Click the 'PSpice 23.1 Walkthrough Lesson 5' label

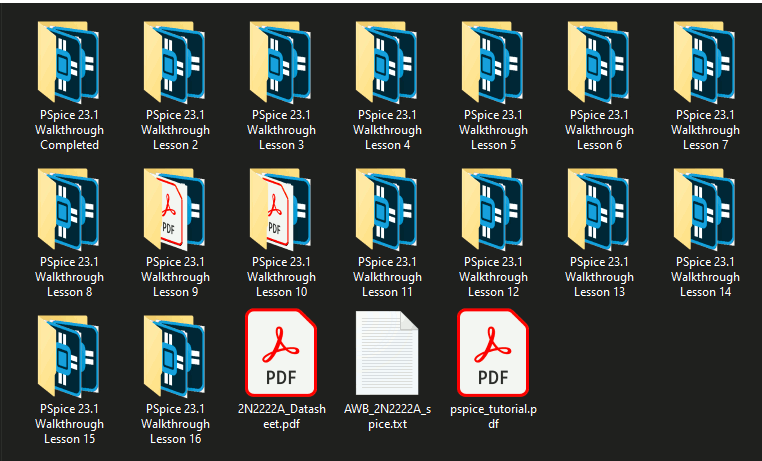[x=493, y=130]
